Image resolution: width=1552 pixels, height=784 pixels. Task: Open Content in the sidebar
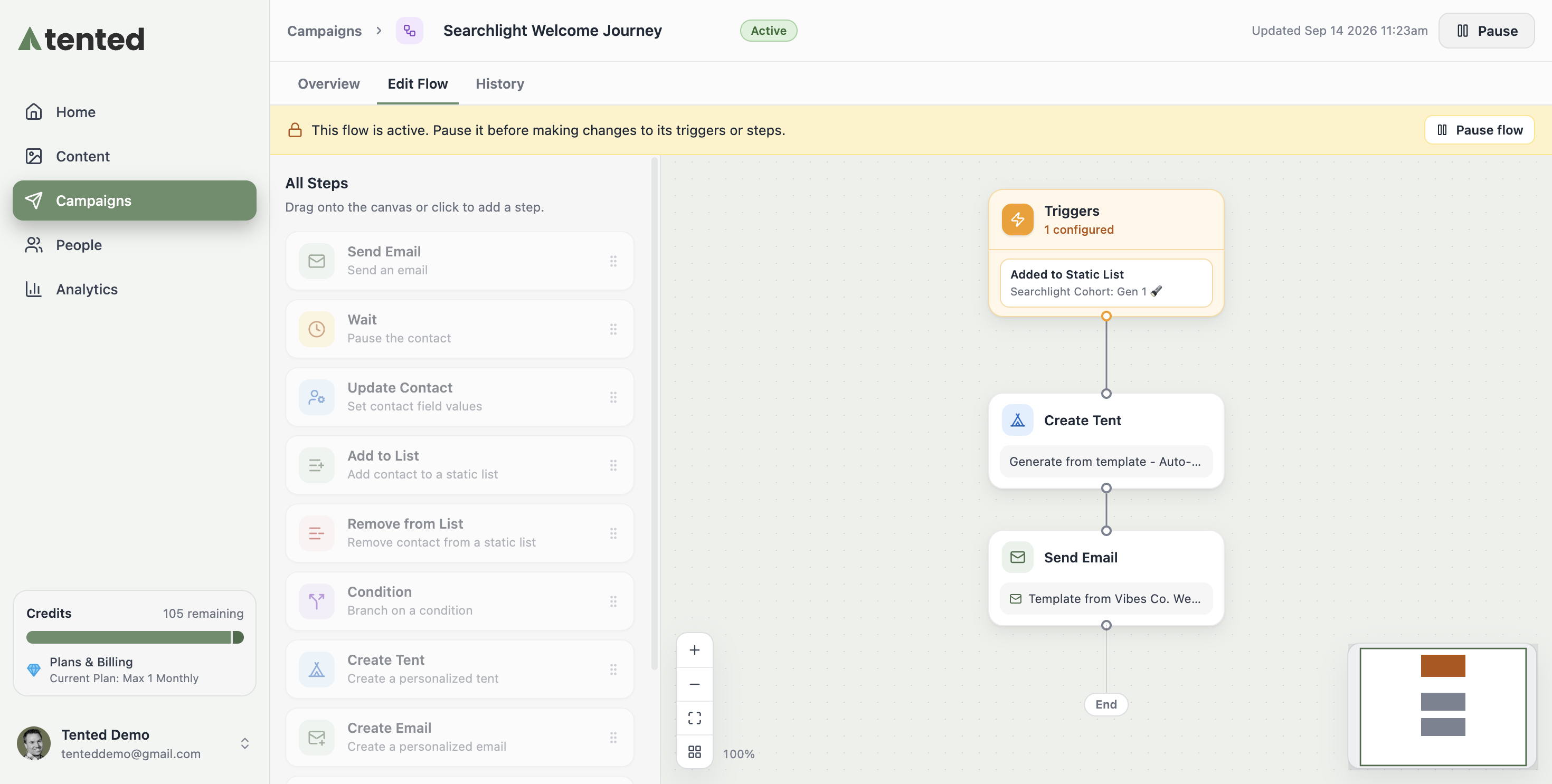pyautogui.click(x=135, y=156)
